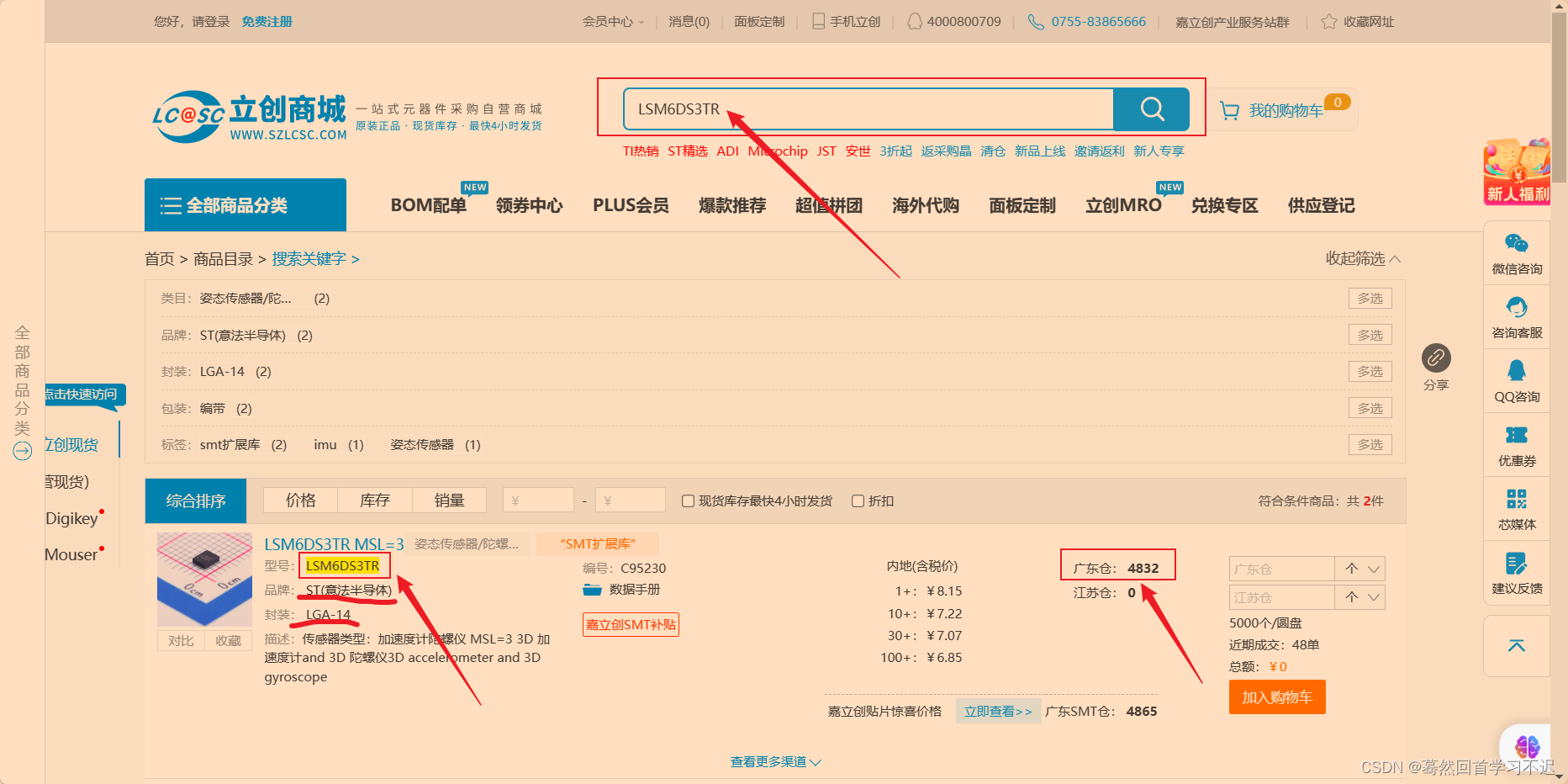Toggle in-stock 4-hour shipping checkbox

[688, 501]
